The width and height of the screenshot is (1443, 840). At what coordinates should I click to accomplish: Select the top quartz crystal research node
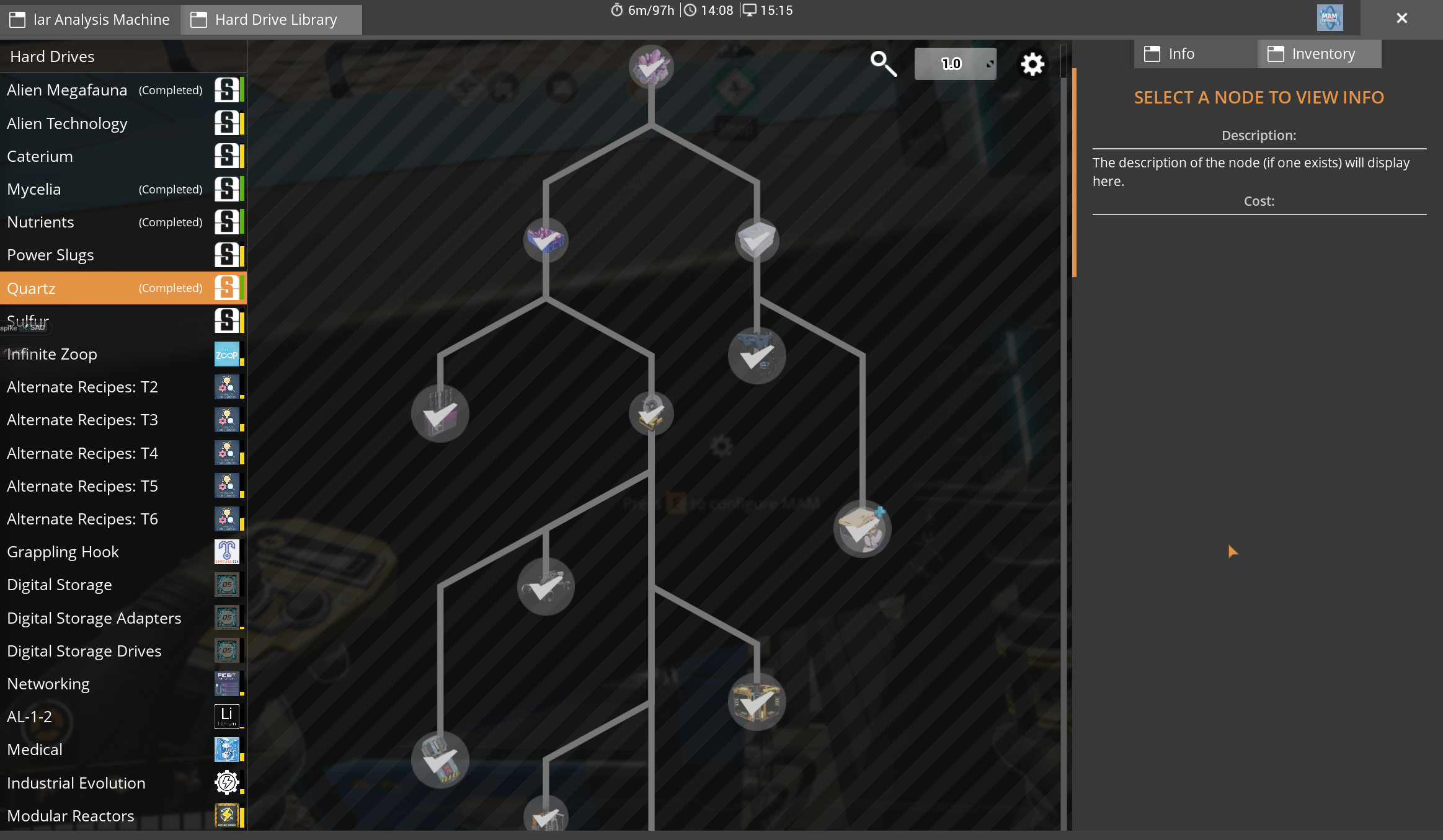pos(651,66)
